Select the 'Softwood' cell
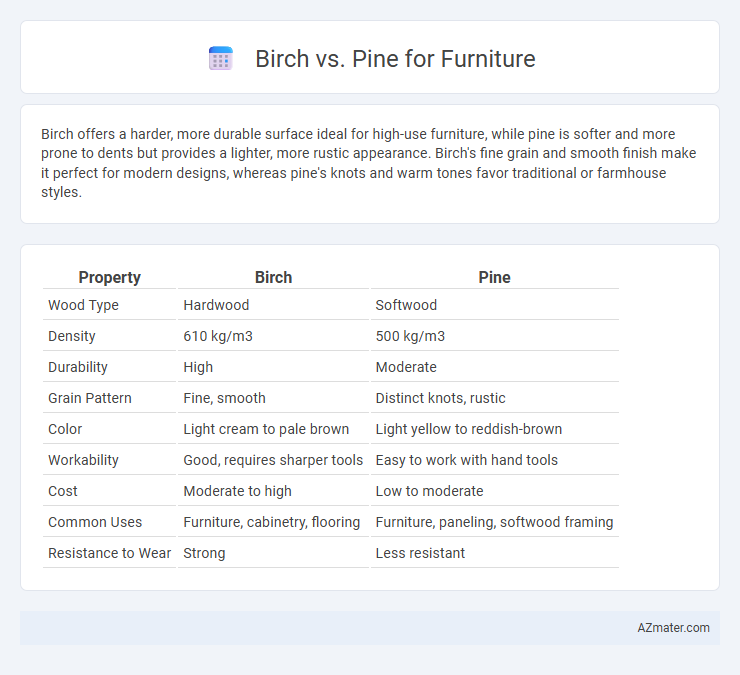Screen dimensions: 740x675 [x=406, y=305]
